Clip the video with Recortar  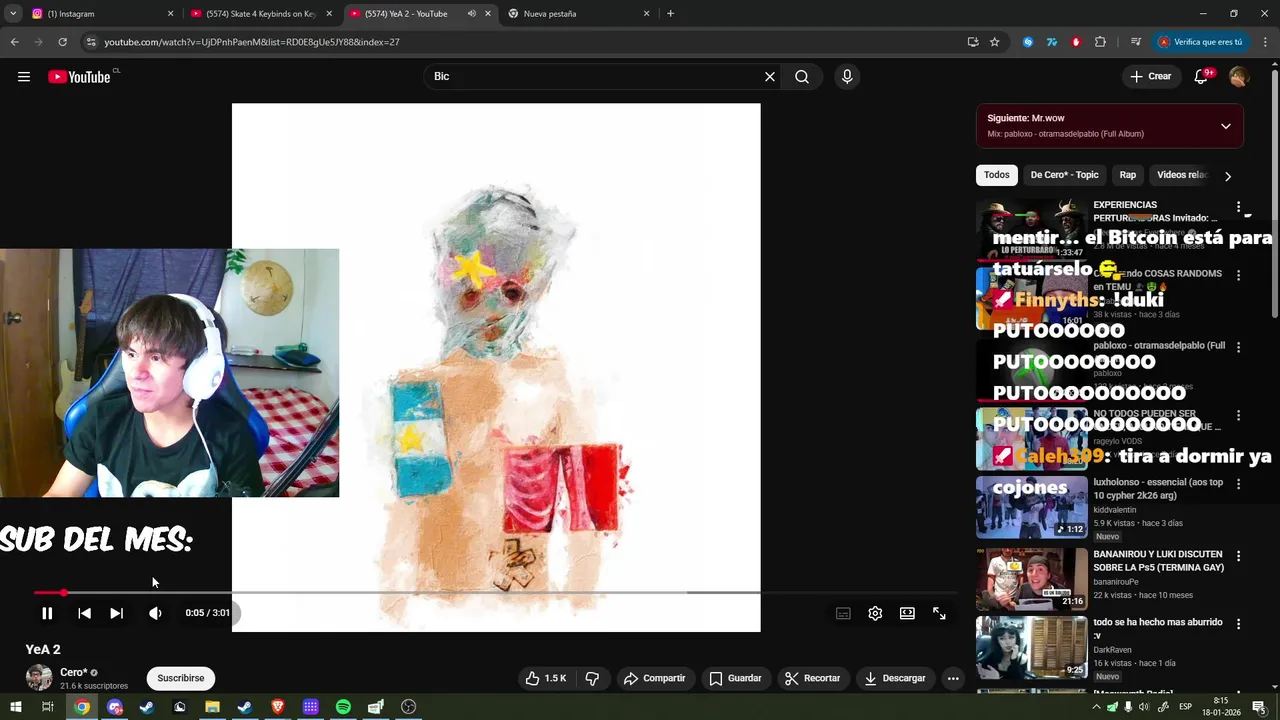click(x=812, y=678)
